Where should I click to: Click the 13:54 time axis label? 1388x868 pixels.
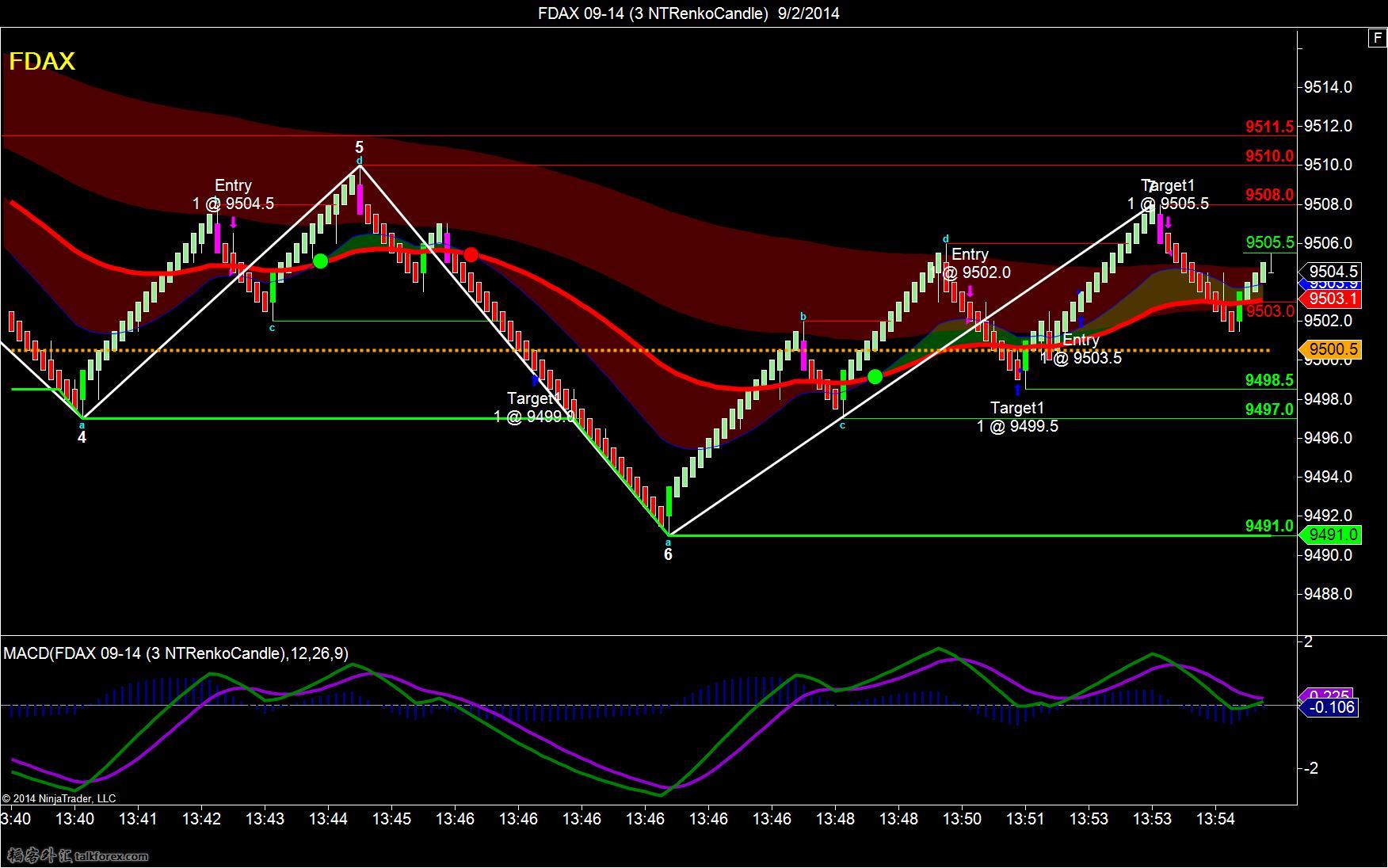[x=1215, y=819]
